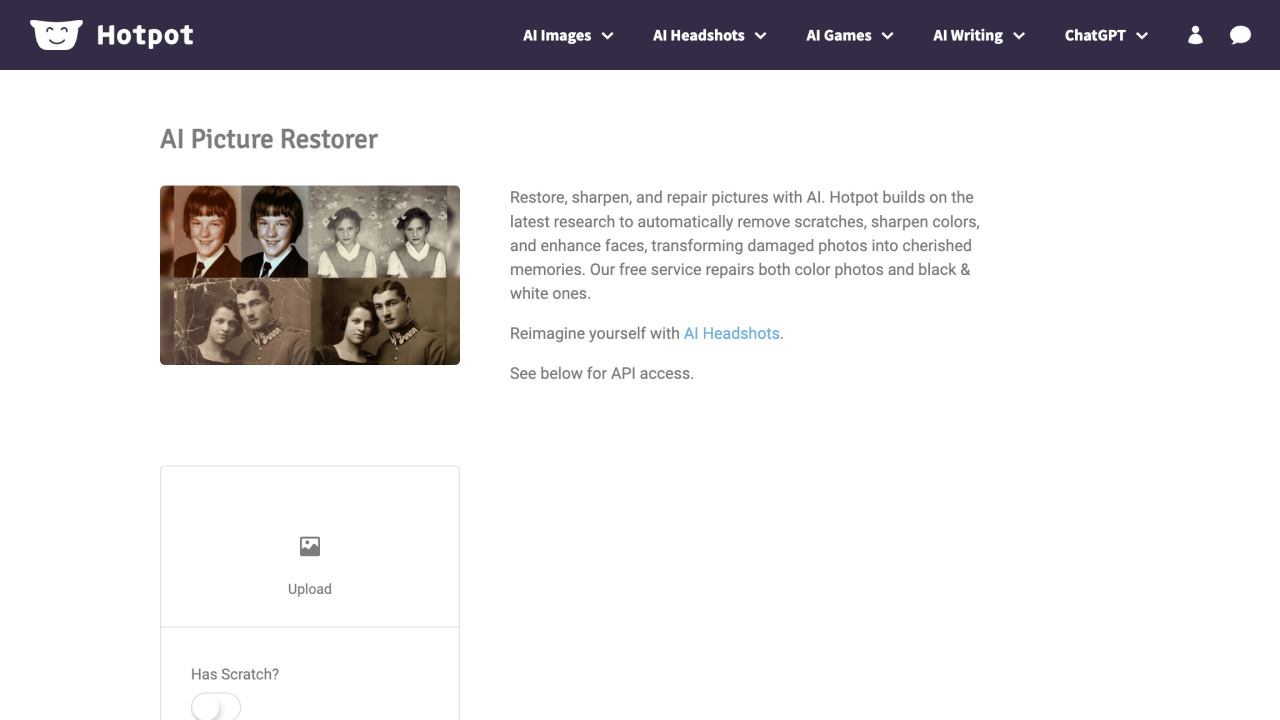Expand the AI Games chevron
The image size is (1280, 720).
[x=887, y=36]
